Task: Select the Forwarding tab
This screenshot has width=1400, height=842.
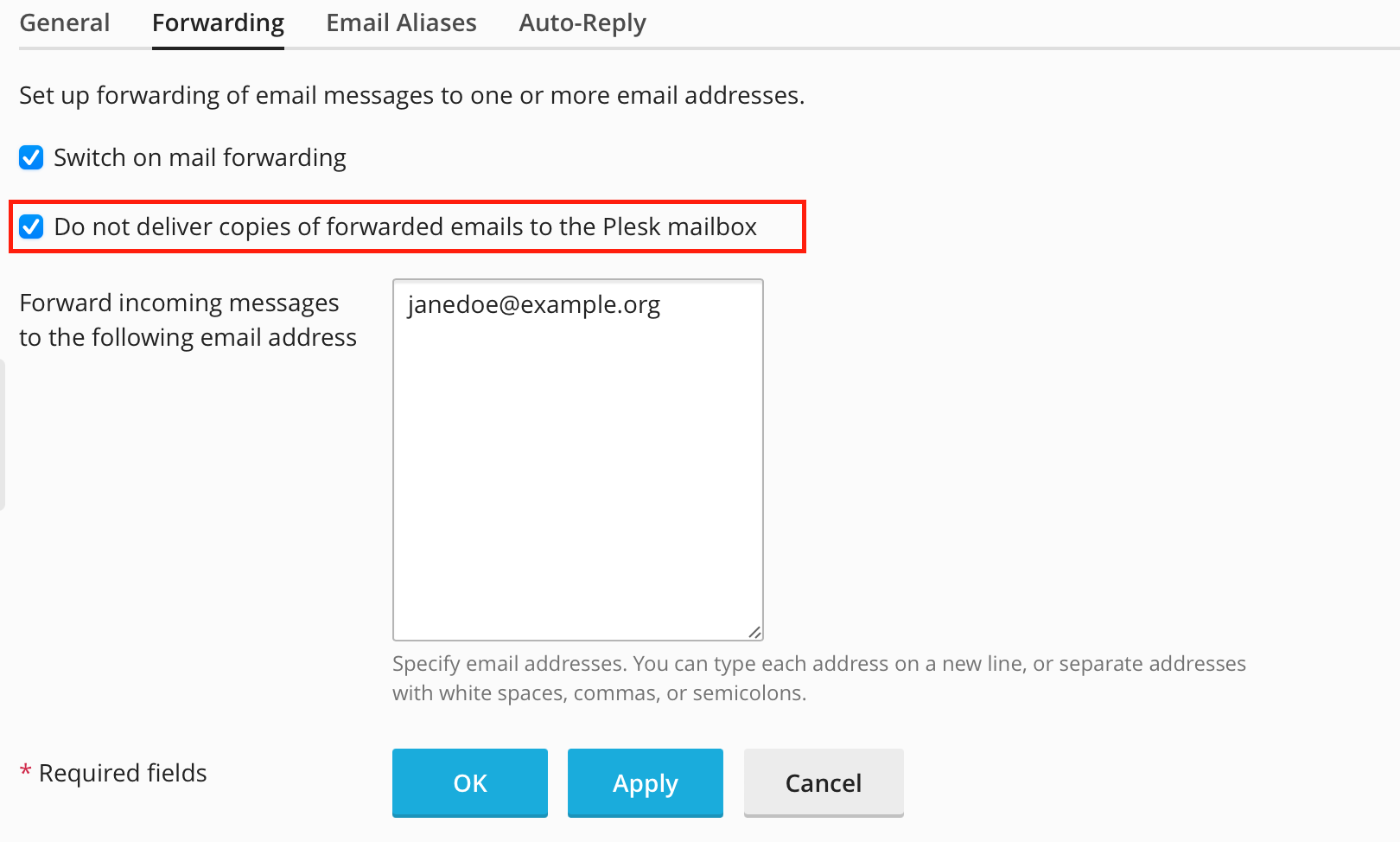Action: pos(218,23)
